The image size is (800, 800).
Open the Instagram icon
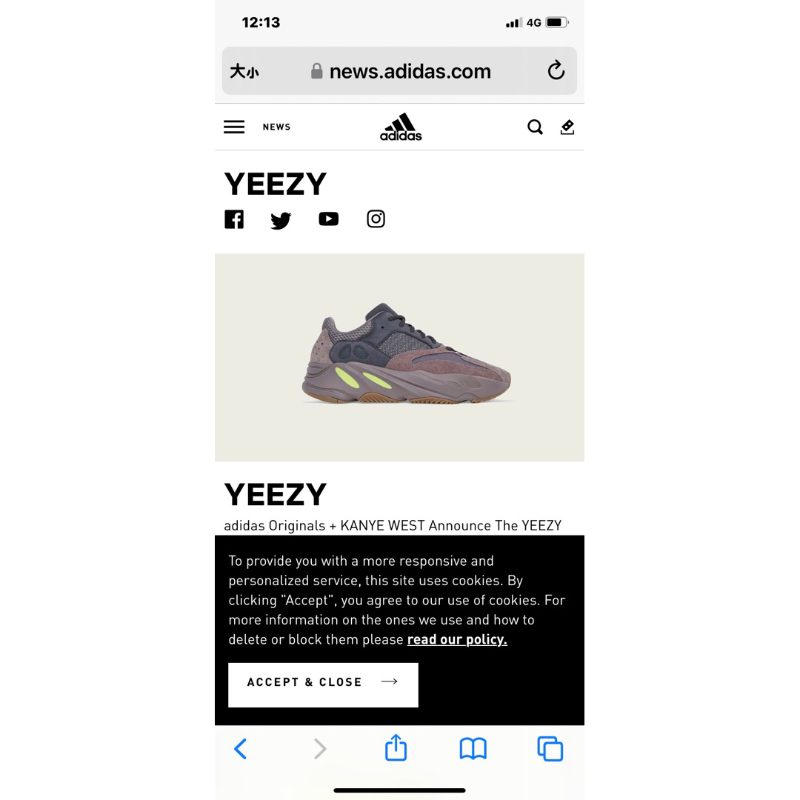pyautogui.click(x=376, y=219)
